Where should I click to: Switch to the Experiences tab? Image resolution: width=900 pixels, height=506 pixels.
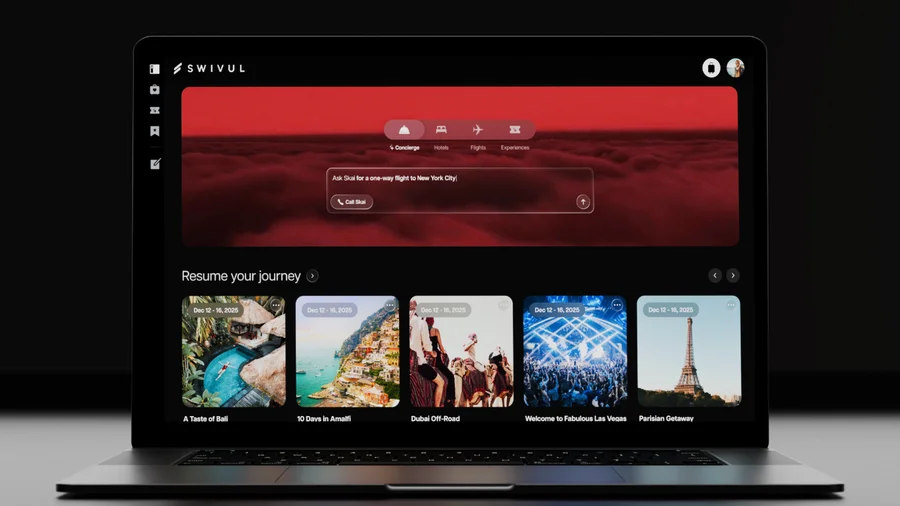tap(515, 130)
